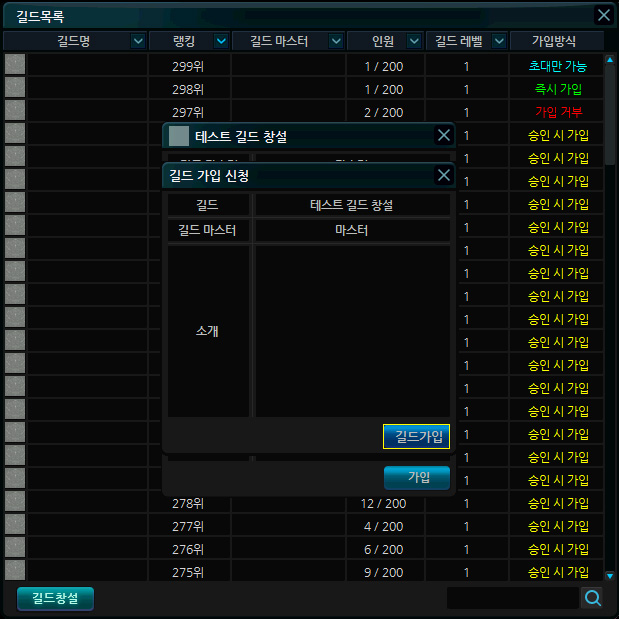This screenshot has width=619, height=619.
Task: Expand the 길드 레벨 column dropdown
Action: (x=496, y=41)
